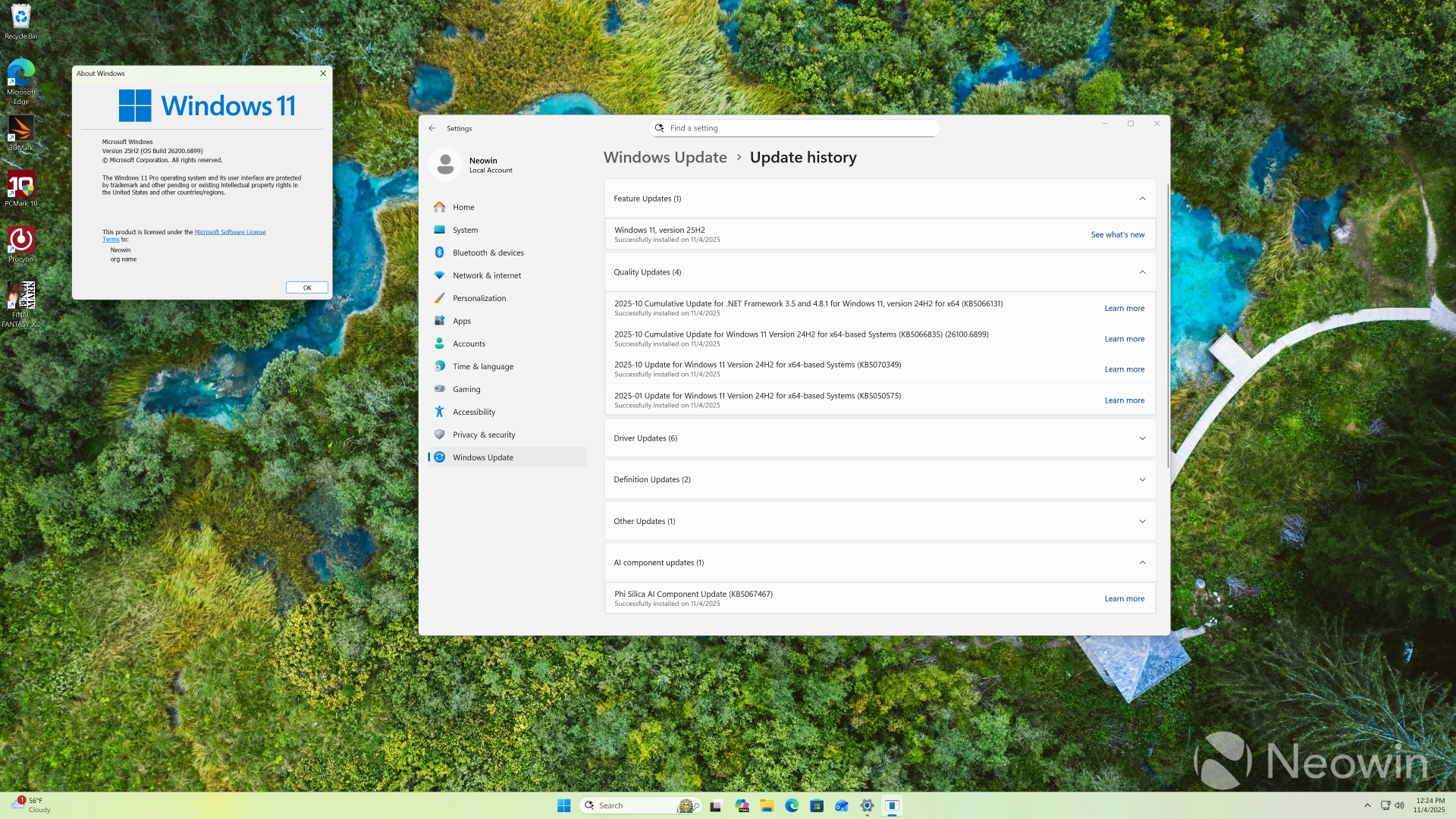
Task: Select the 3DMark desktop shortcut
Action: pos(21,133)
